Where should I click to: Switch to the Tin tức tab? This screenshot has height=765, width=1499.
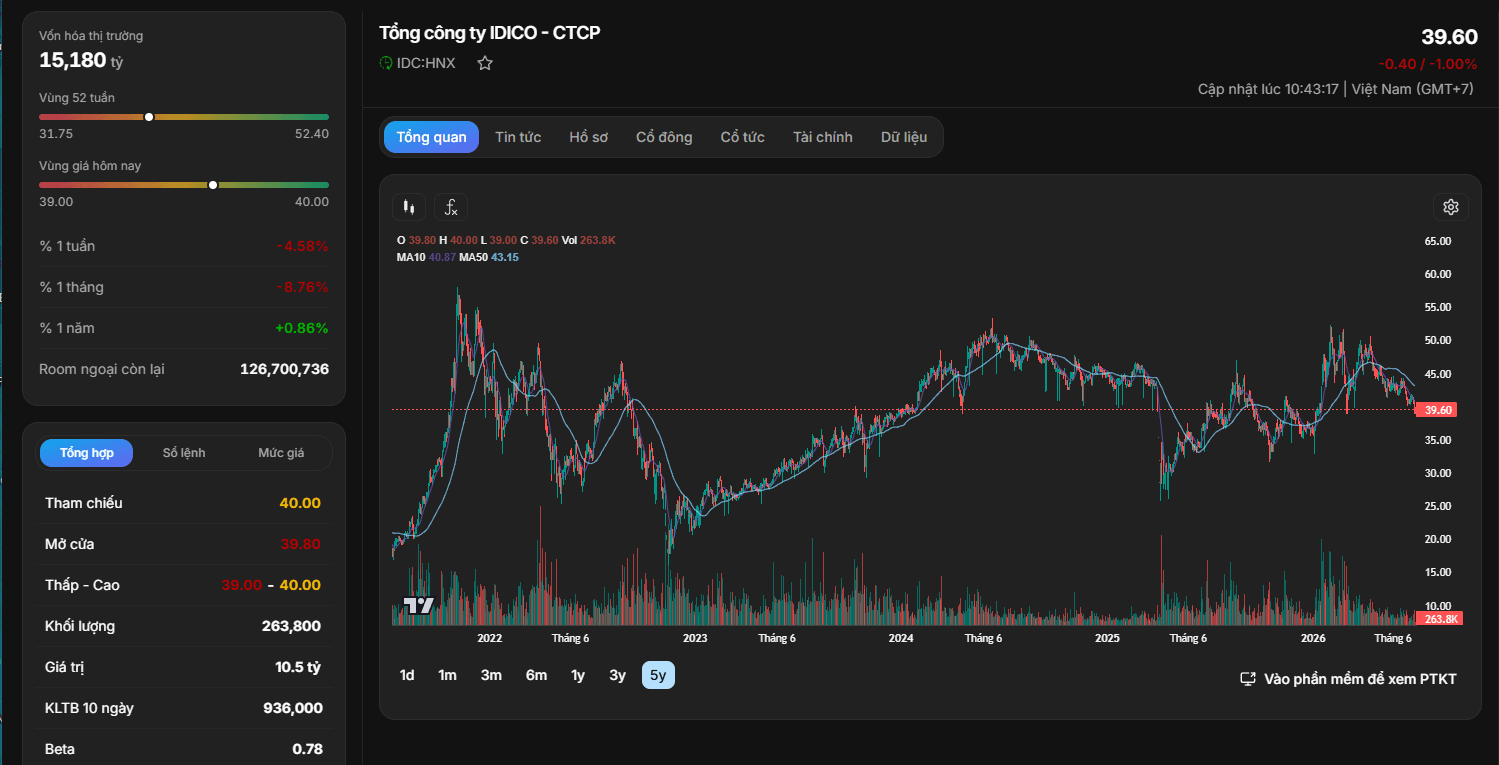[518, 137]
